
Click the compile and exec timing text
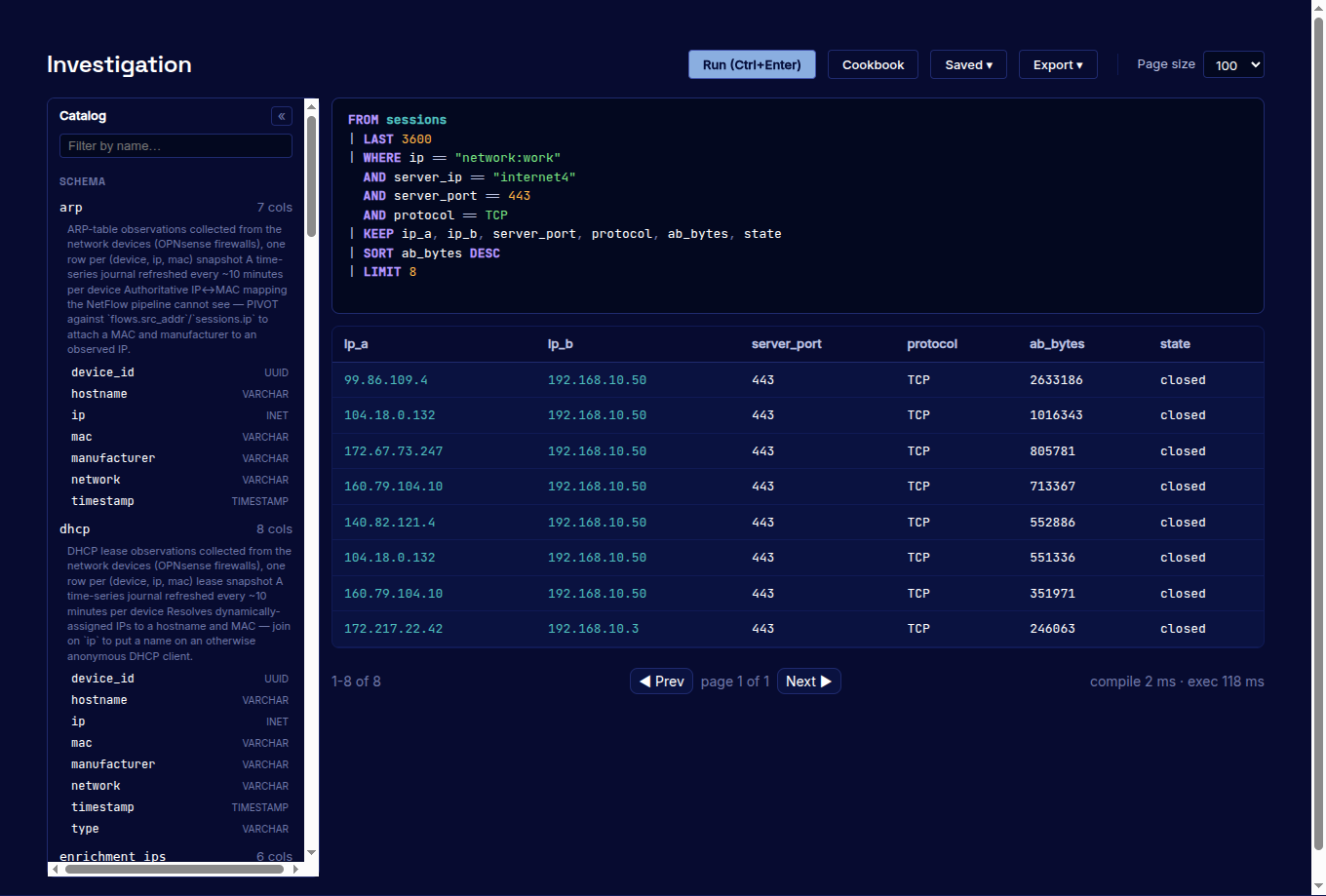tap(1177, 682)
